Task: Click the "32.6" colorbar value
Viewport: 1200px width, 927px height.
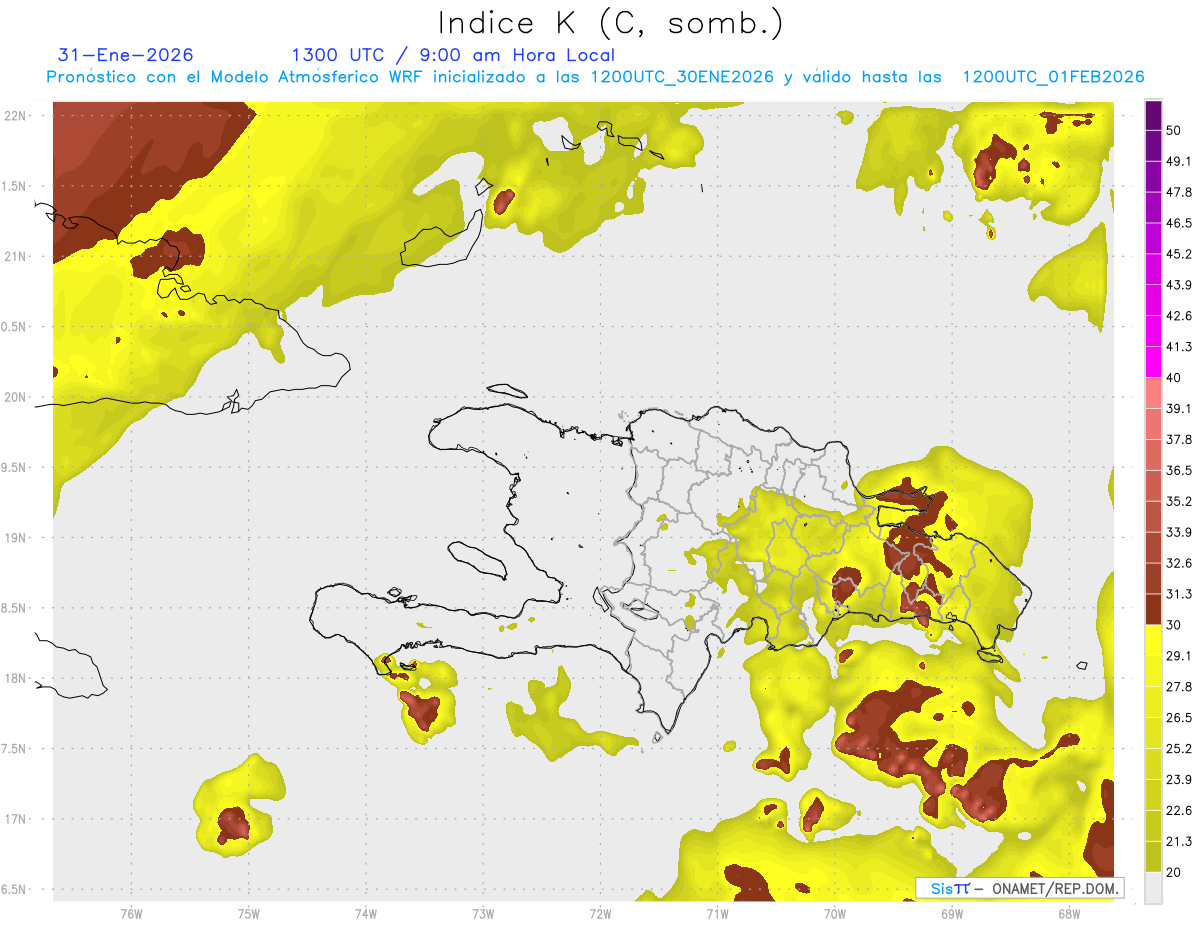Action: point(1179,563)
